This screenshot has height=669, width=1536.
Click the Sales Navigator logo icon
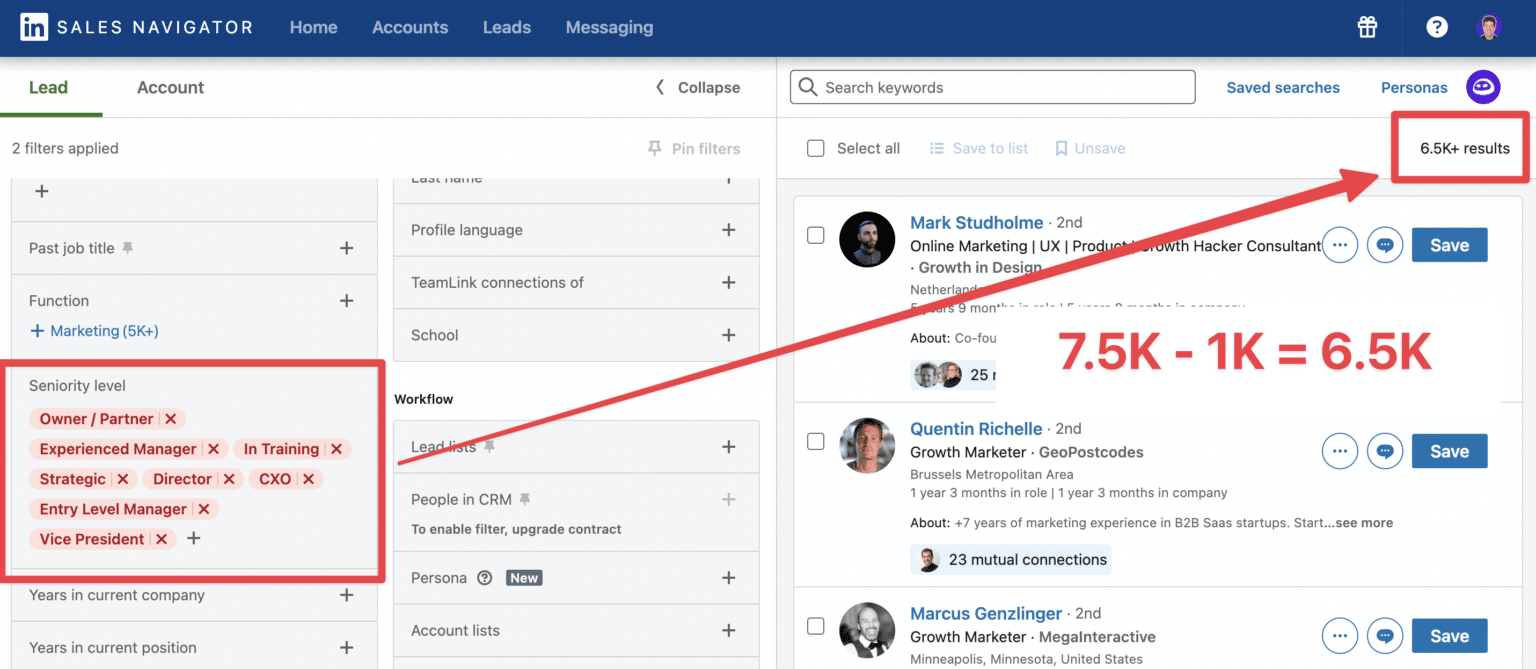pos(33,27)
